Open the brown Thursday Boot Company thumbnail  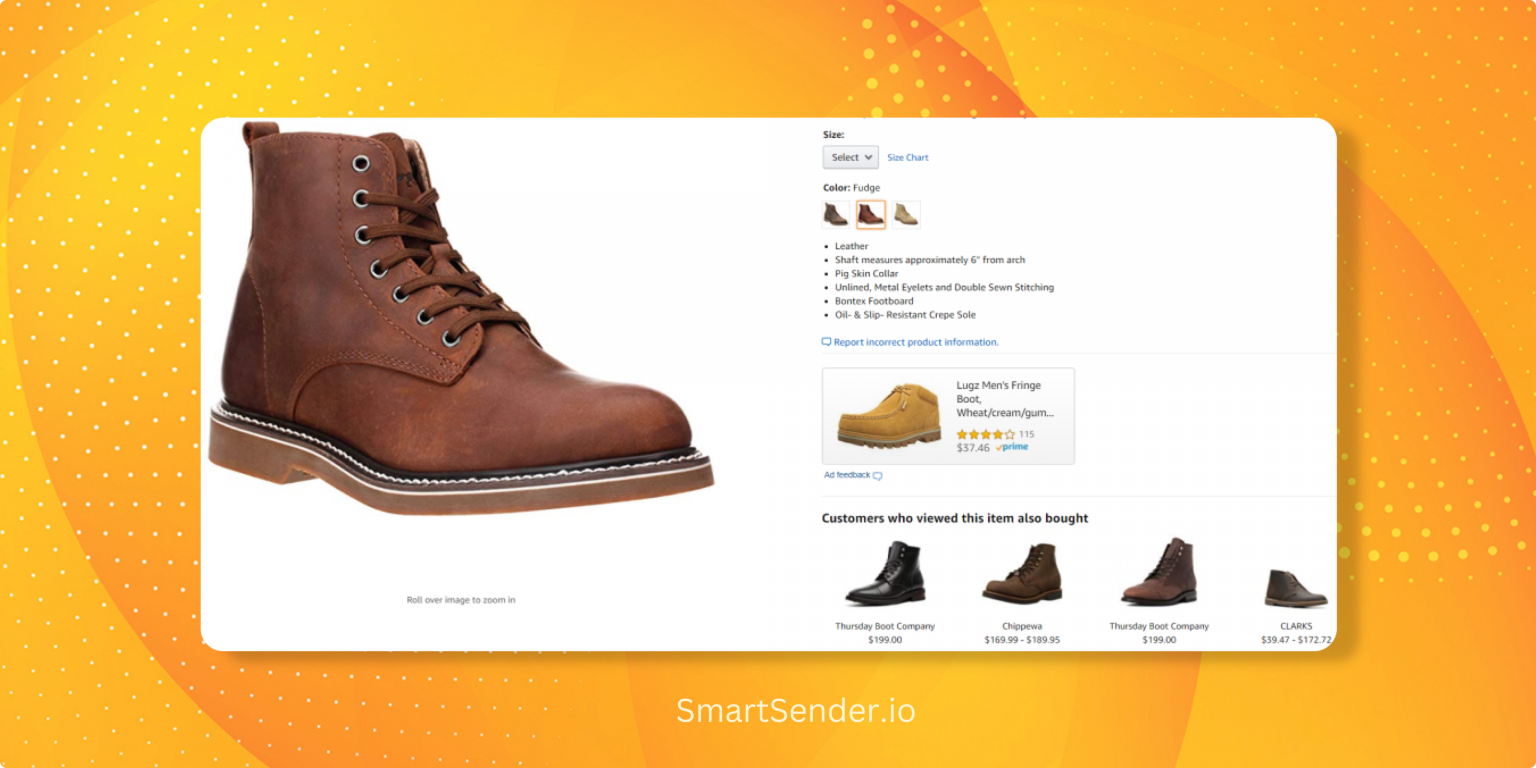pyautogui.click(x=1159, y=572)
